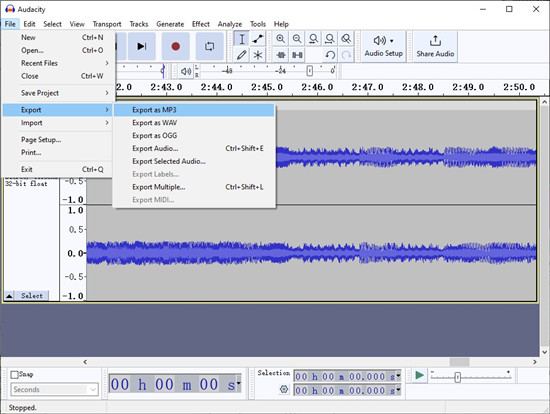Select Export Selected Audio...
This screenshot has height=414, width=550.
pyautogui.click(x=194, y=161)
